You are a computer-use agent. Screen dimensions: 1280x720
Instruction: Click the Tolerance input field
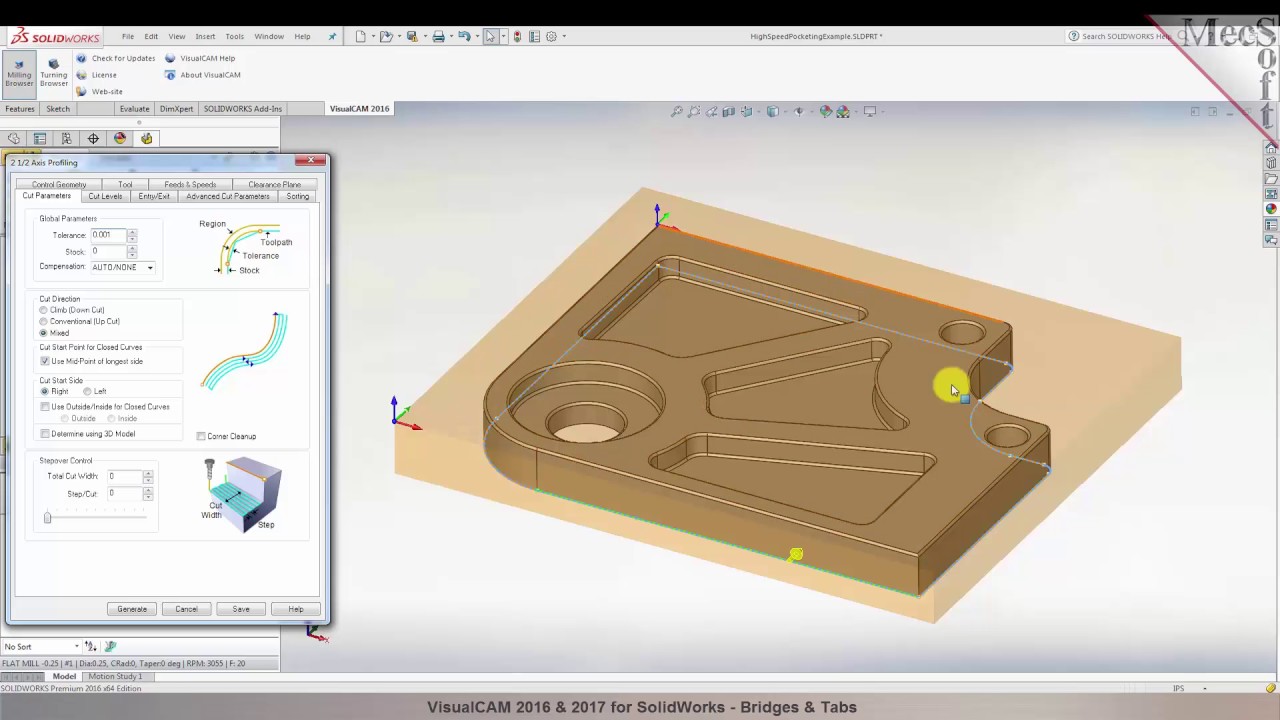pos(108,235)
